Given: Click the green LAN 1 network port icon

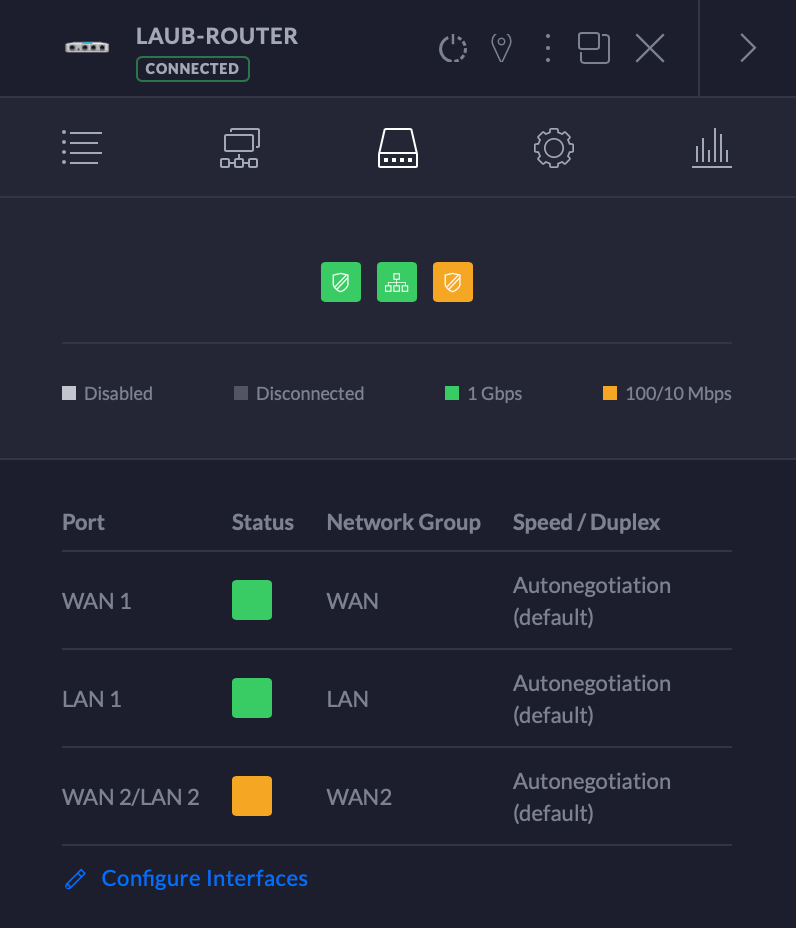Looking at the screenshot, I should [397, 282].
